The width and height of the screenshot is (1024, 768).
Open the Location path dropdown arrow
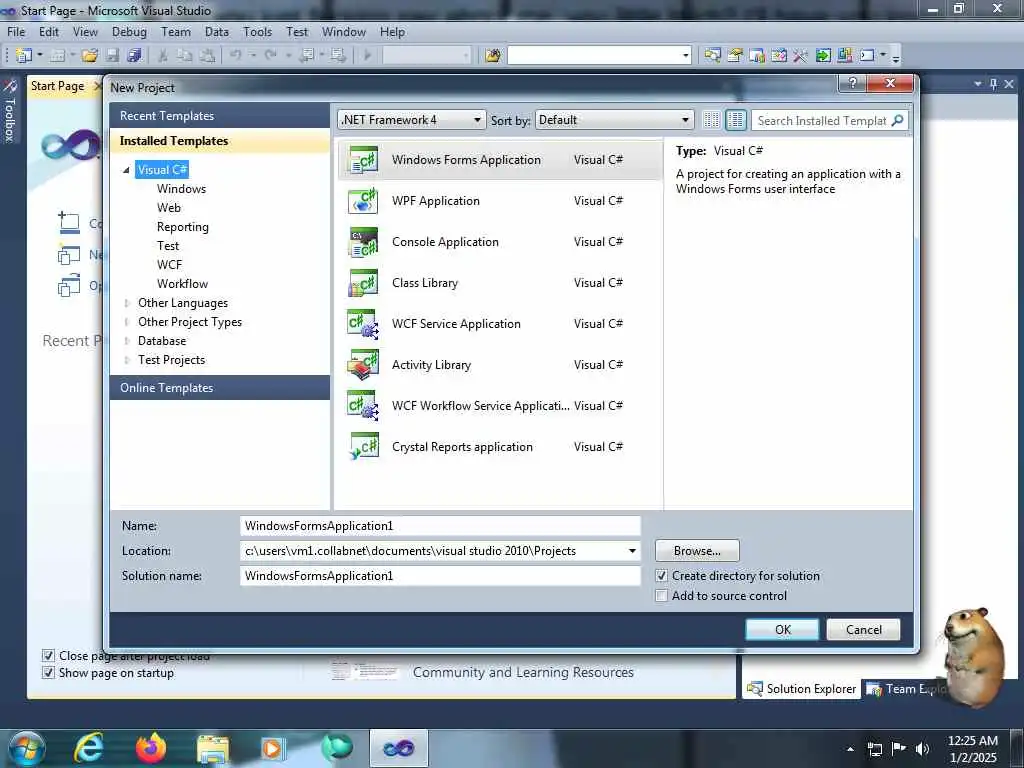(632, 551)
